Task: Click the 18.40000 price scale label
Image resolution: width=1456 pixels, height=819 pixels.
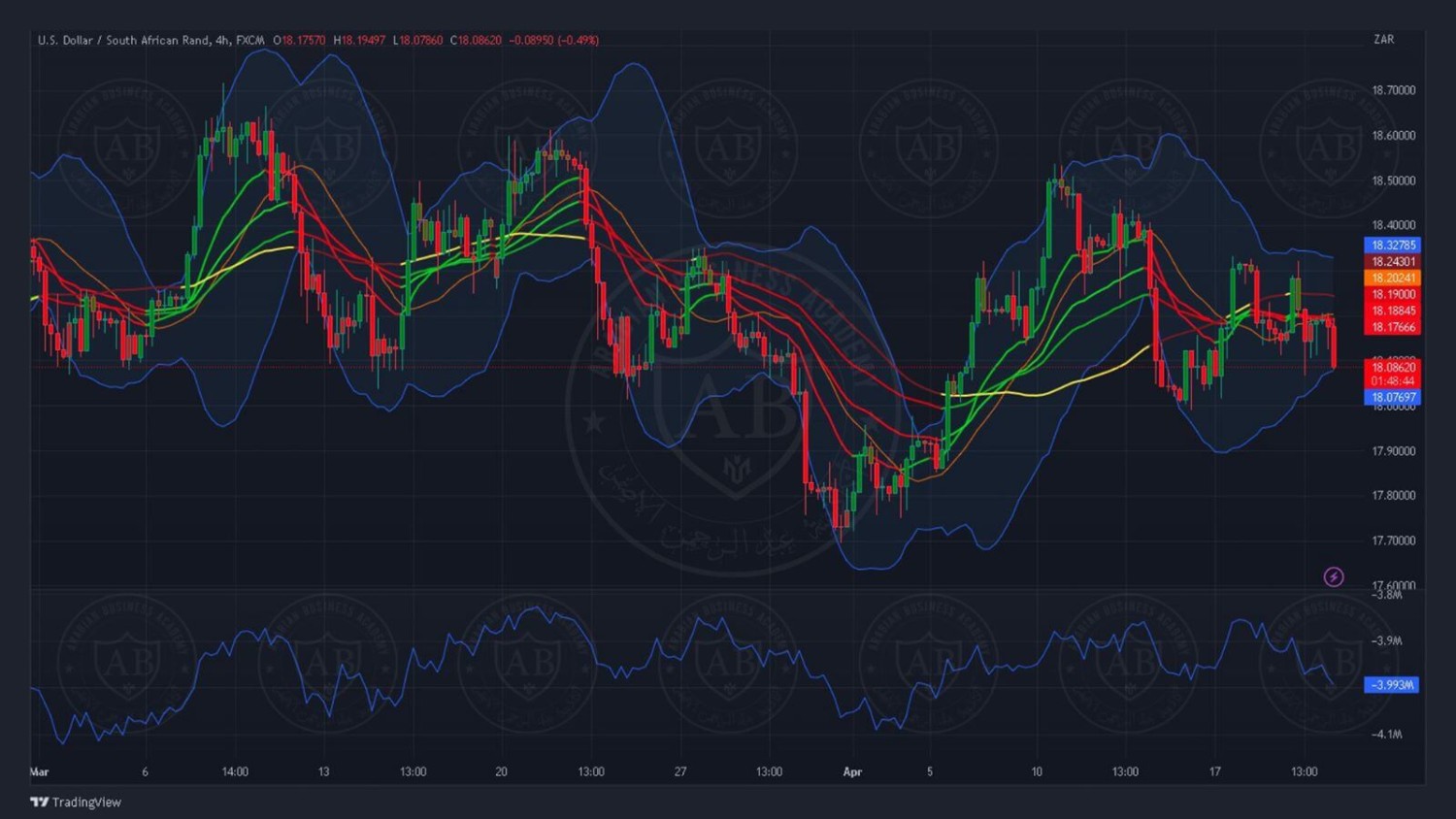Action: click(1393, 225)
